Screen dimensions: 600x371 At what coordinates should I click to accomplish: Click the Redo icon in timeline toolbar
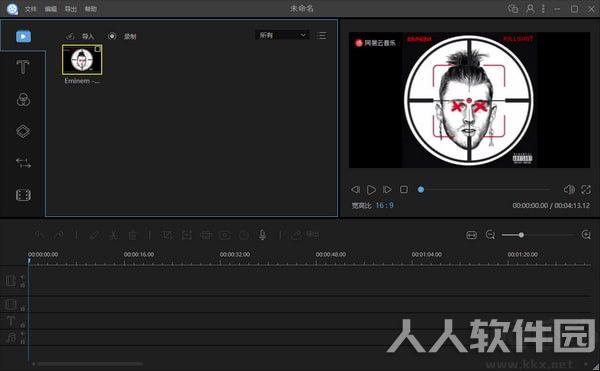pos(58,234)
